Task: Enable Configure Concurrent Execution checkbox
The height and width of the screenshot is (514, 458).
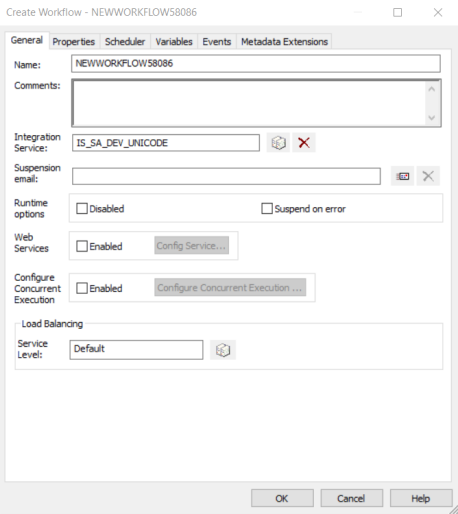Action: (x=82, y=288)
